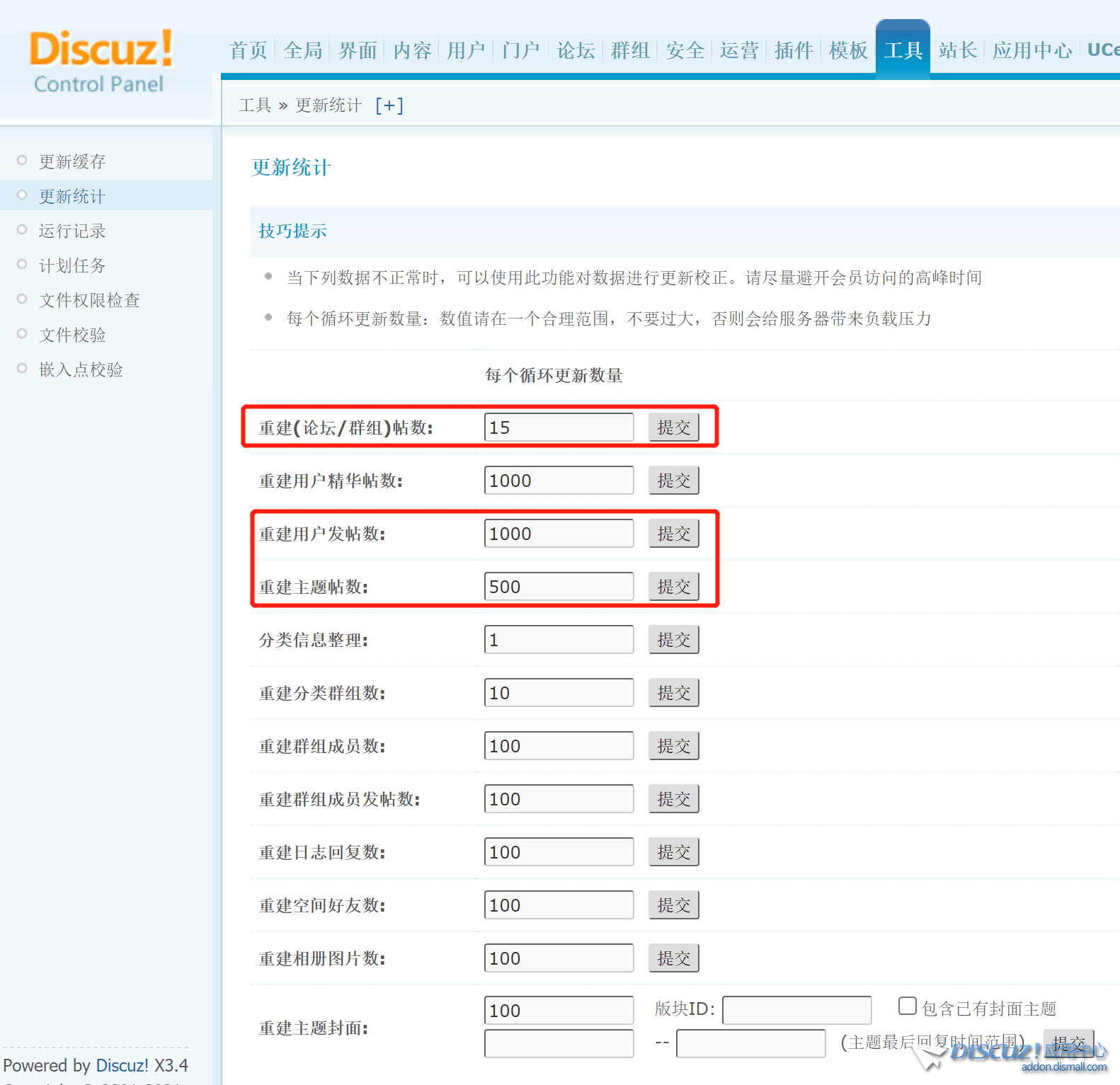Click the 分类信息整理 input field
The height and width of the screenshot is (1085, 1120).
559,640
